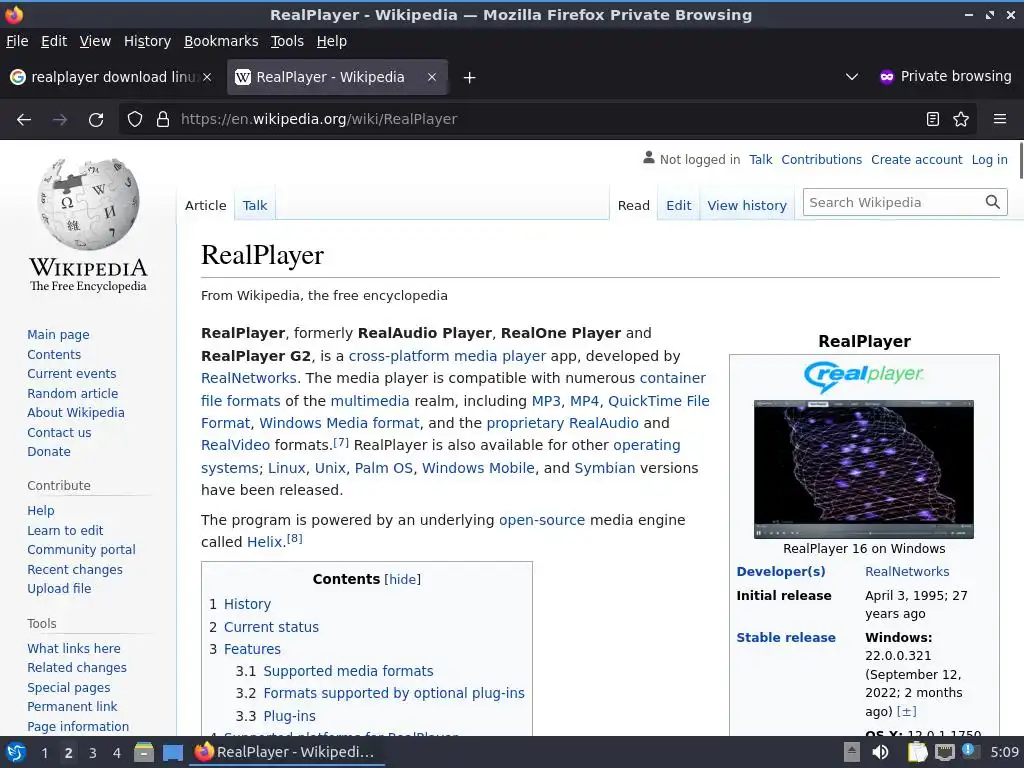
Task: Open a new tab with the plus button
Action: tap(469, 78)
